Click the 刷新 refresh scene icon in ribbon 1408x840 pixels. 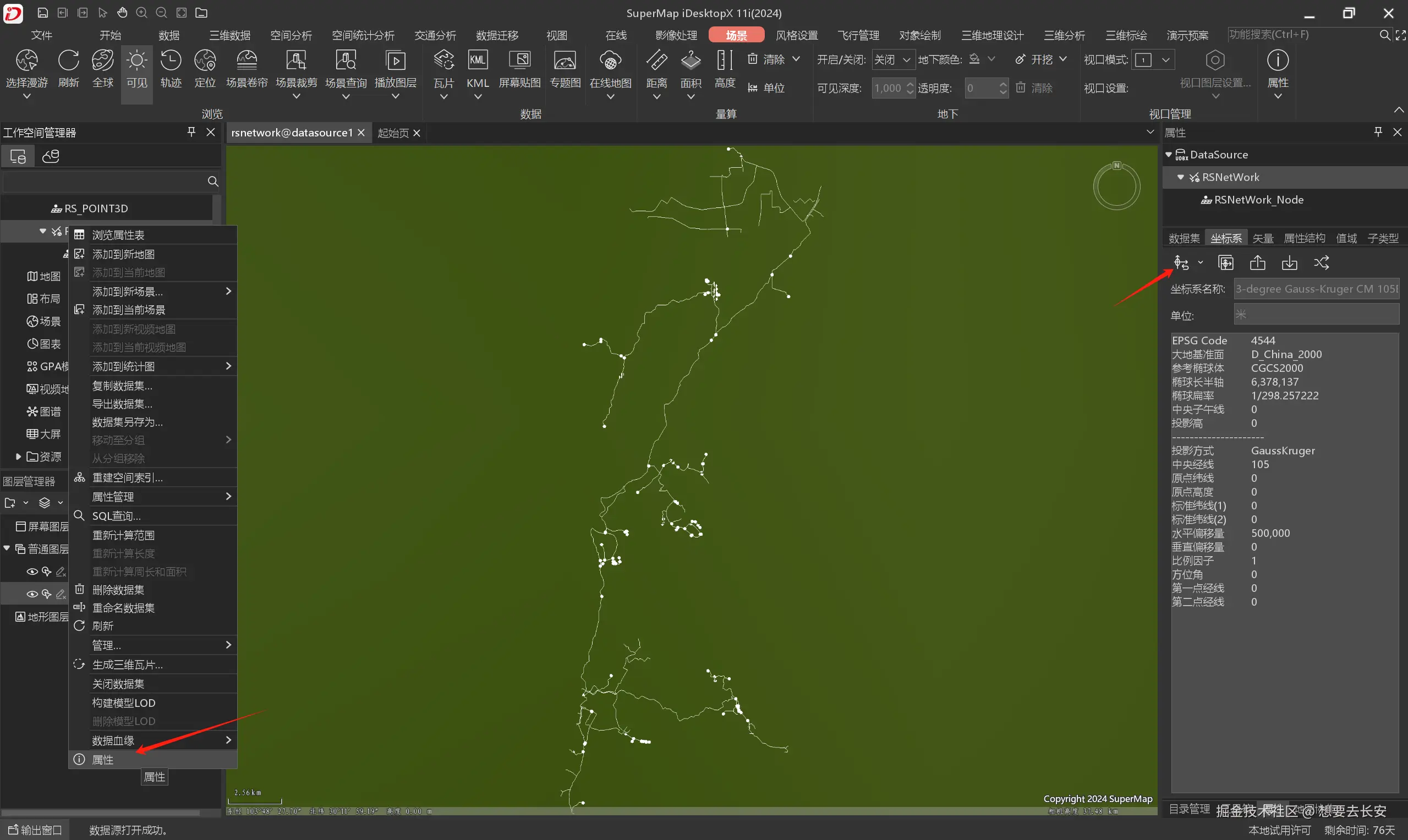coord(69,61)
